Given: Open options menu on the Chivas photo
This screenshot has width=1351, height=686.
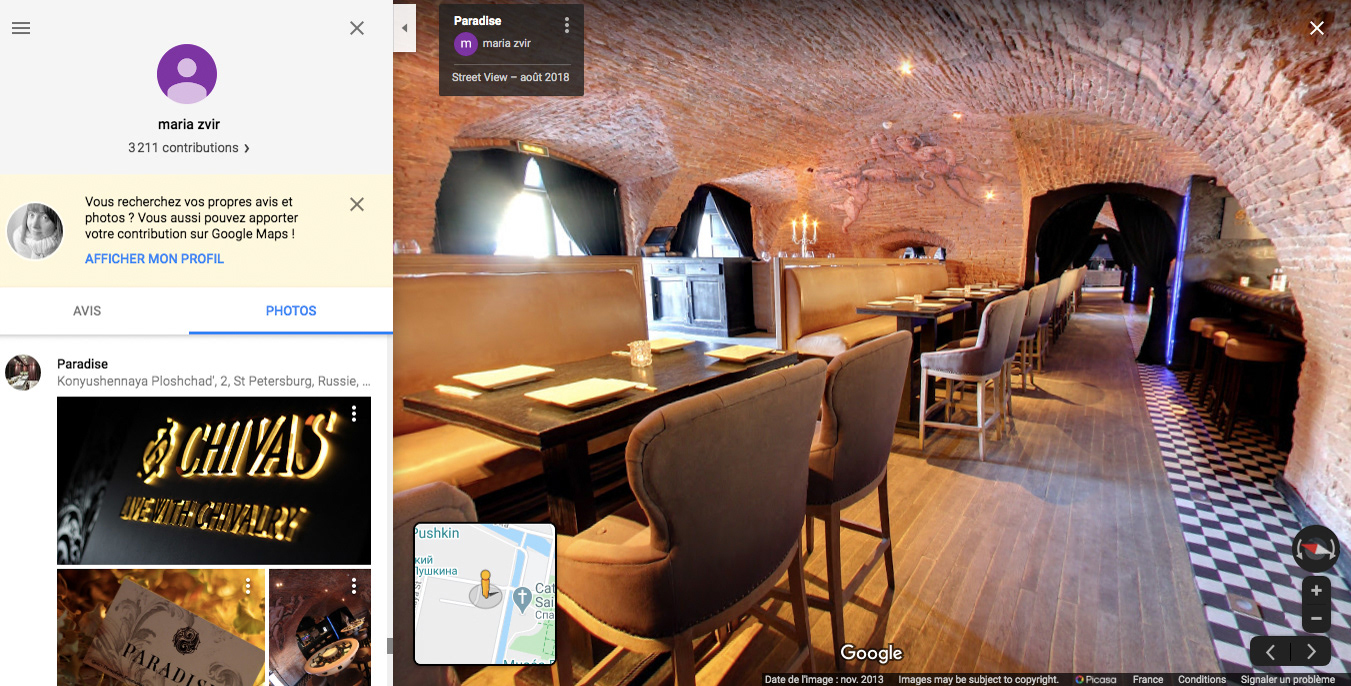Looking at the screenshot, I should [354, 413].
